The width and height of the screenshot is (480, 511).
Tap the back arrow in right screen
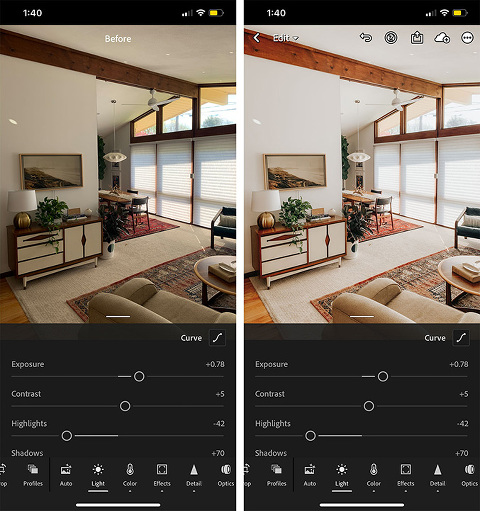coord(256,38)
